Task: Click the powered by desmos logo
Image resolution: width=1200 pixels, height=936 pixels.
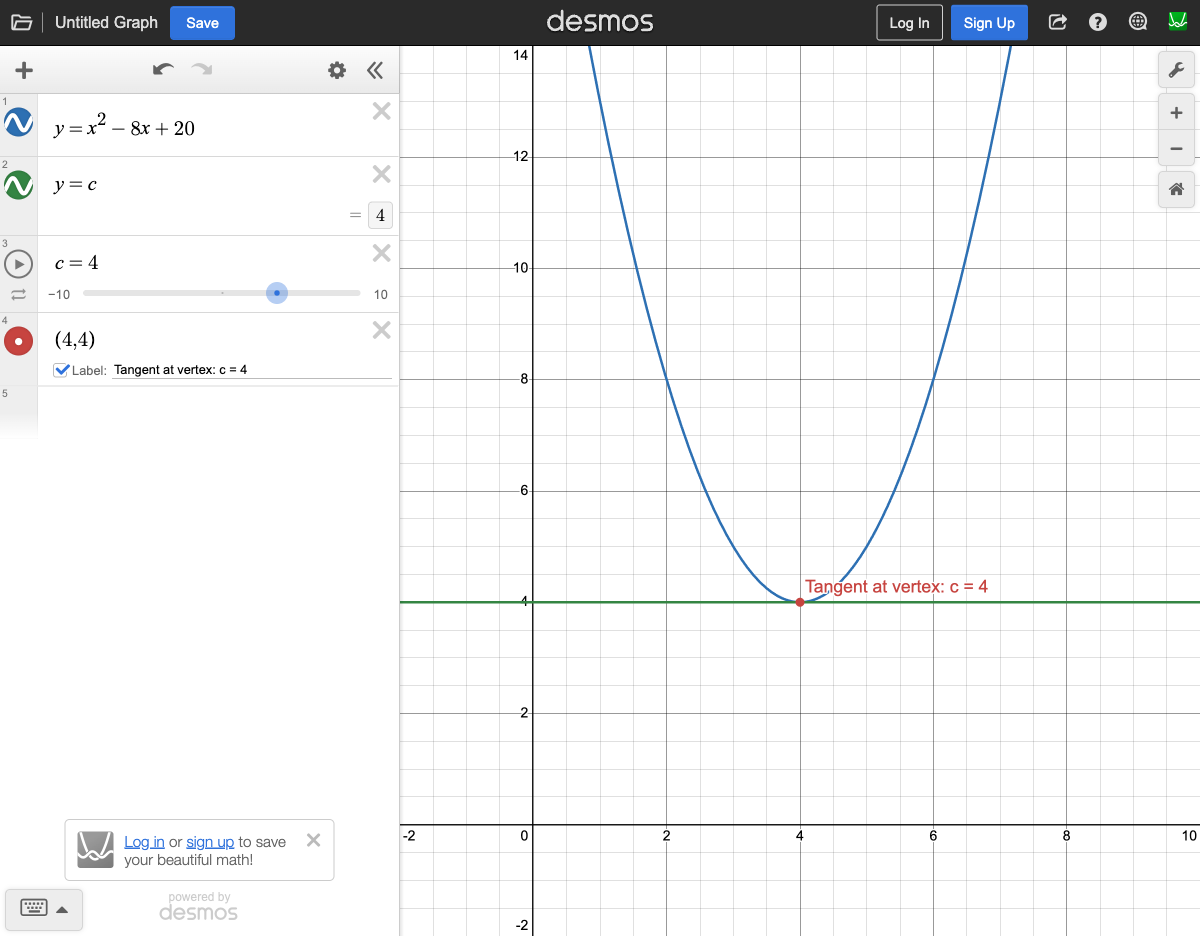Action: pos(199,907)
